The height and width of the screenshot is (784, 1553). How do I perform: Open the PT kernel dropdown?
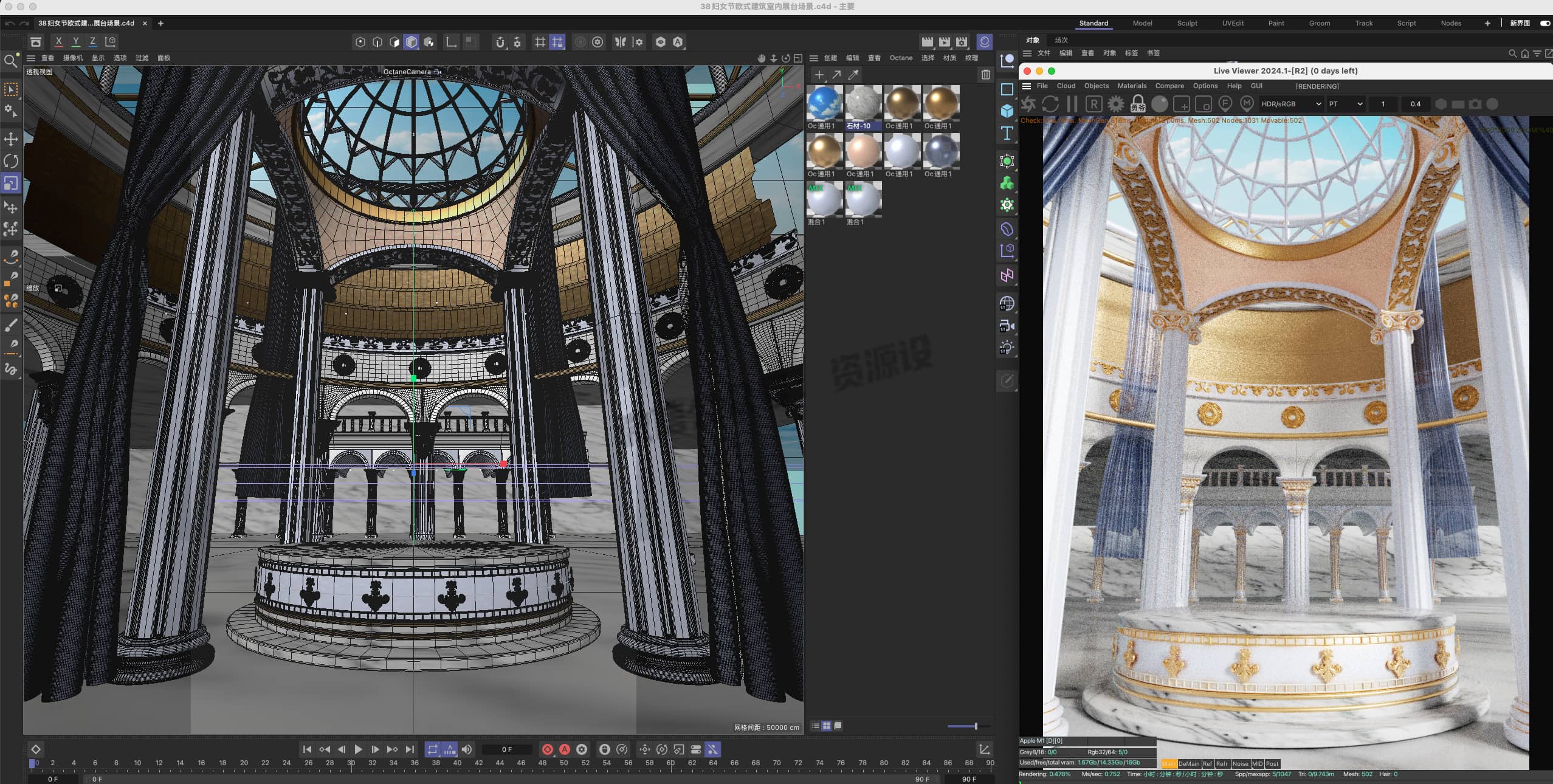tap(1346, 104)
